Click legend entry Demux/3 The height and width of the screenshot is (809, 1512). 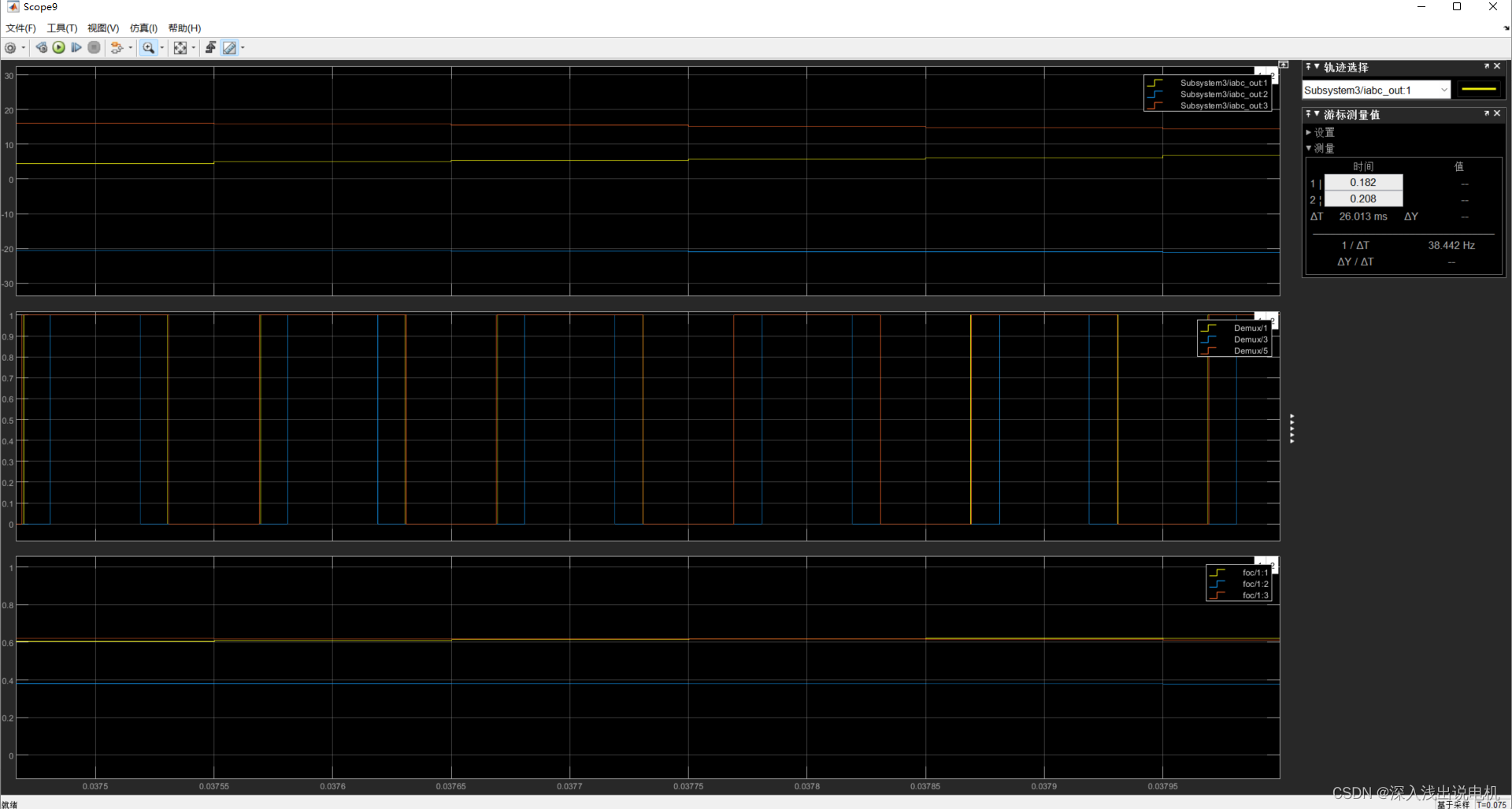click(1251, 340)
